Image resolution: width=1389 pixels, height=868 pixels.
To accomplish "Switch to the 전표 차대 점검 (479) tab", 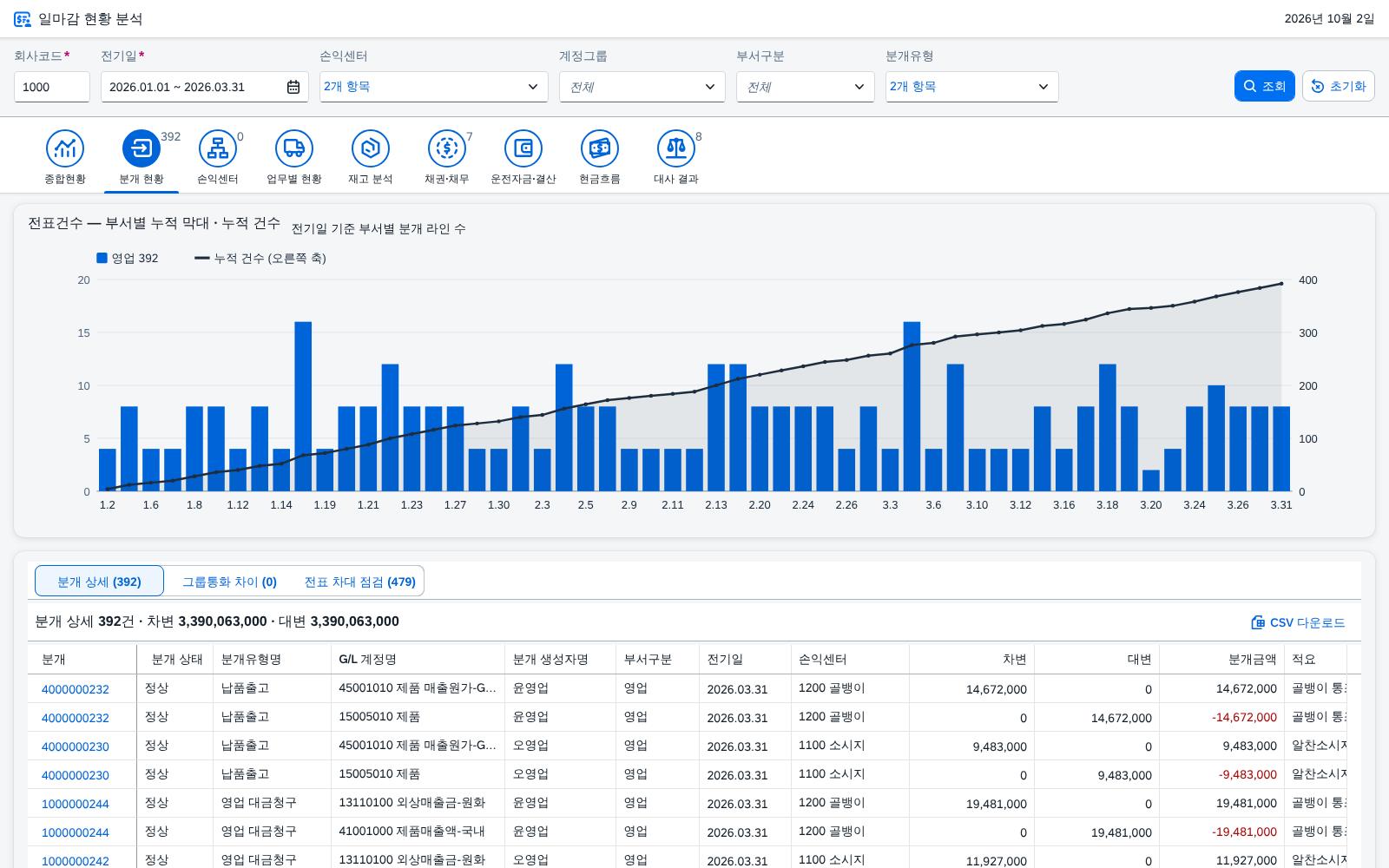I will pyautogui.click(x=359, y=582).
